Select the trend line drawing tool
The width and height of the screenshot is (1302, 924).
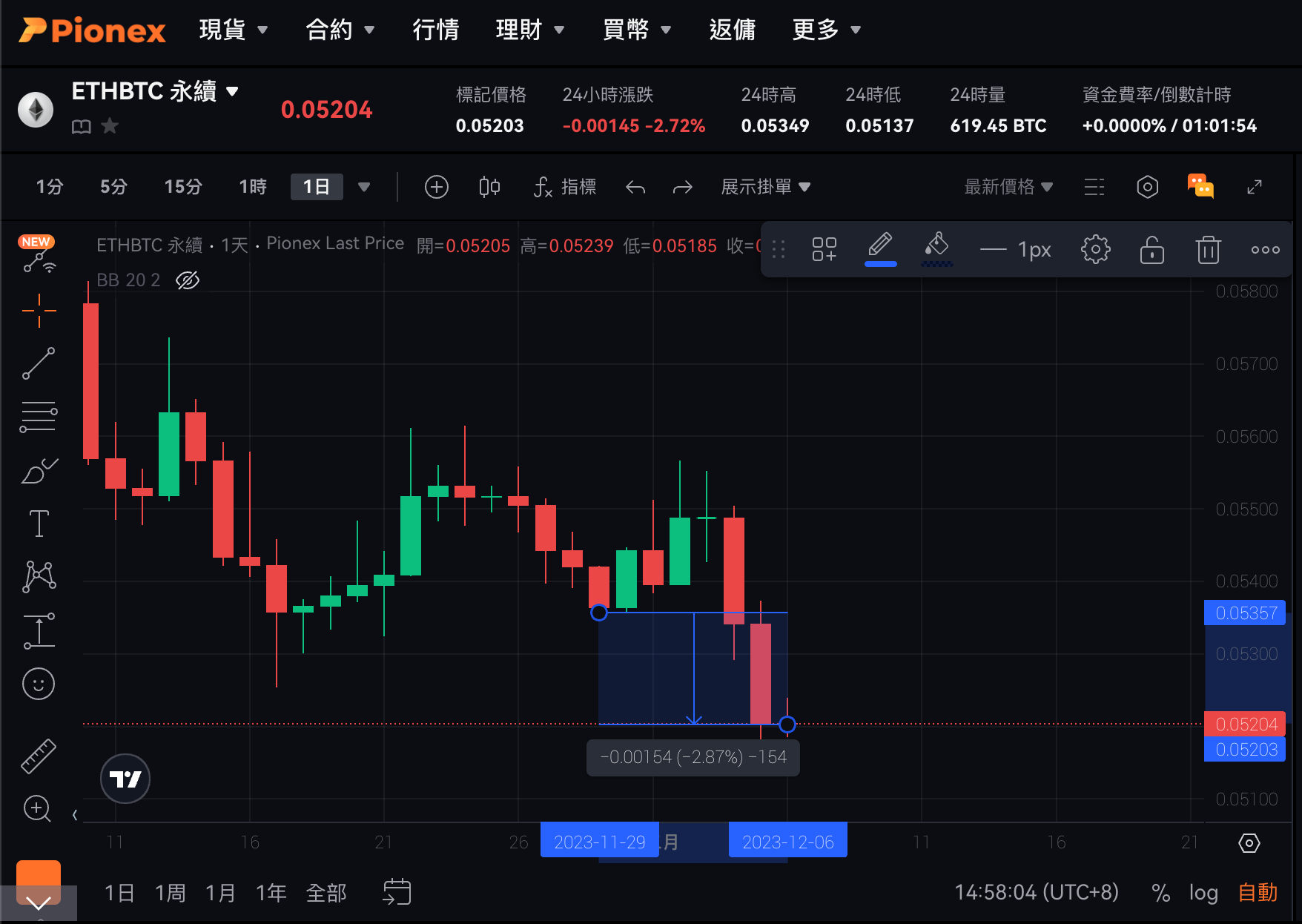(x=39, y=363)
